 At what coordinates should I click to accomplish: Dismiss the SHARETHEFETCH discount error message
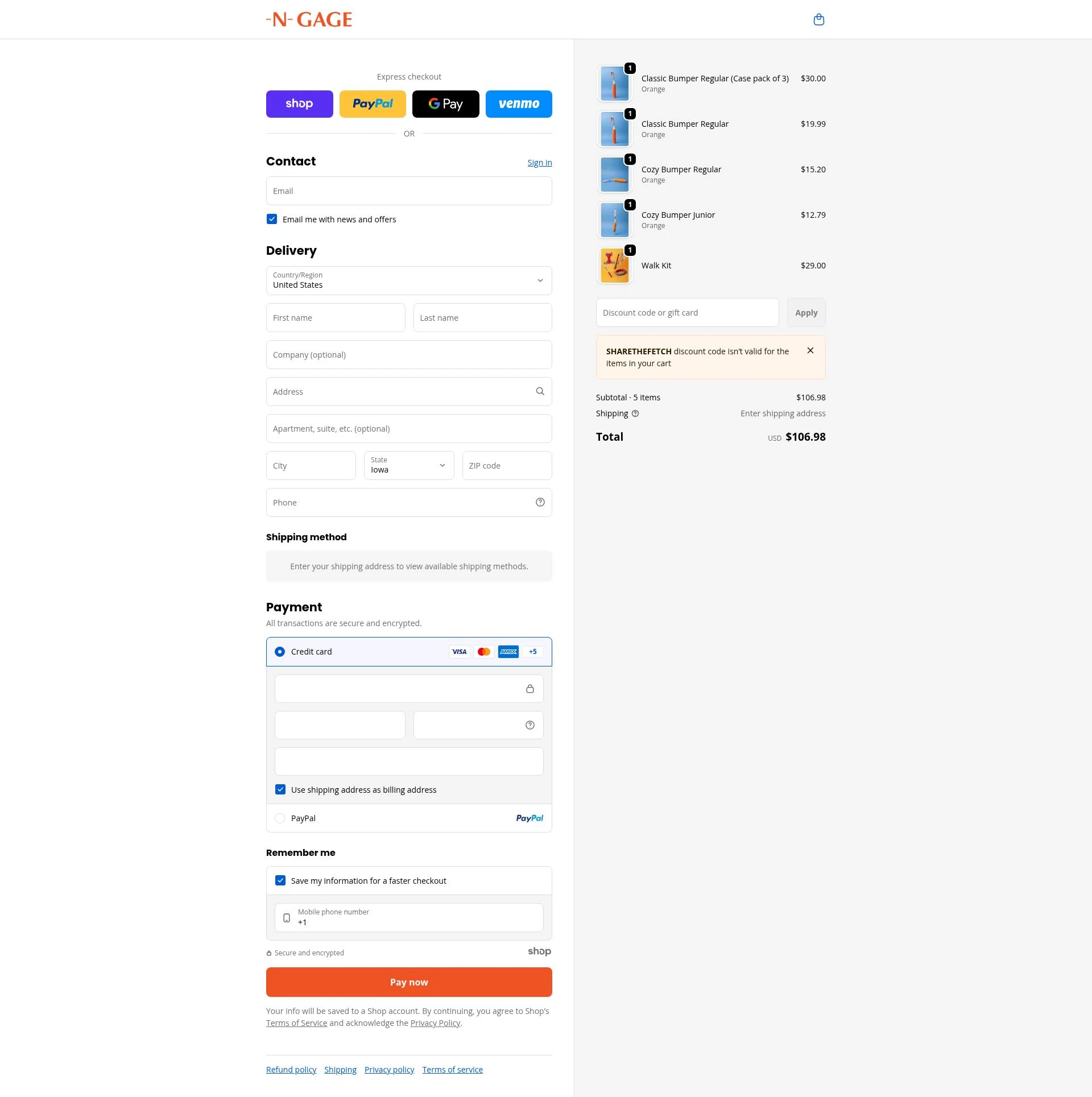point(810,350)
